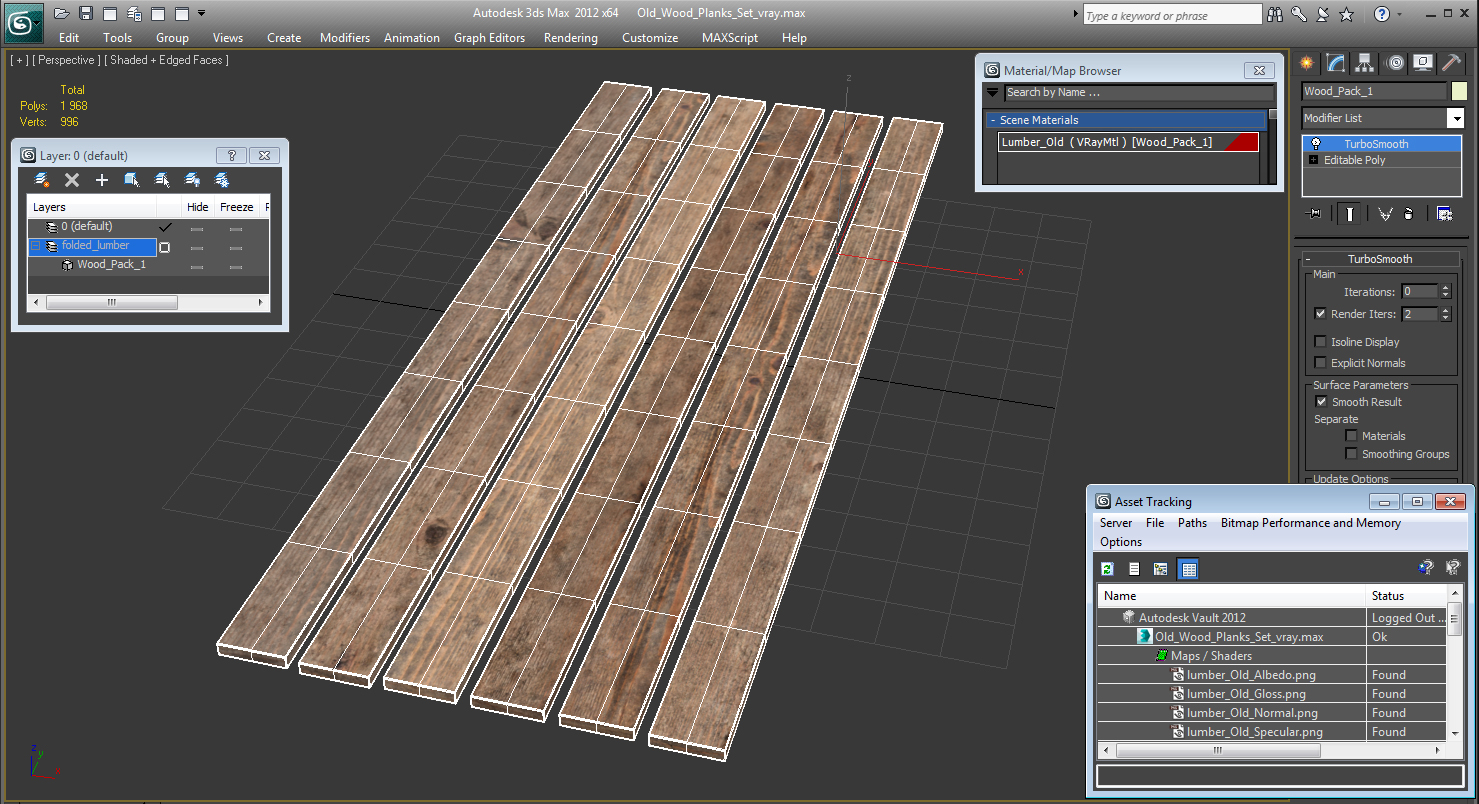The height and width of the screenshot is (804, 1479).
Task: Enable Explicit Normals checkbox
Action: pyautogui.click(x=1320, y=363)
